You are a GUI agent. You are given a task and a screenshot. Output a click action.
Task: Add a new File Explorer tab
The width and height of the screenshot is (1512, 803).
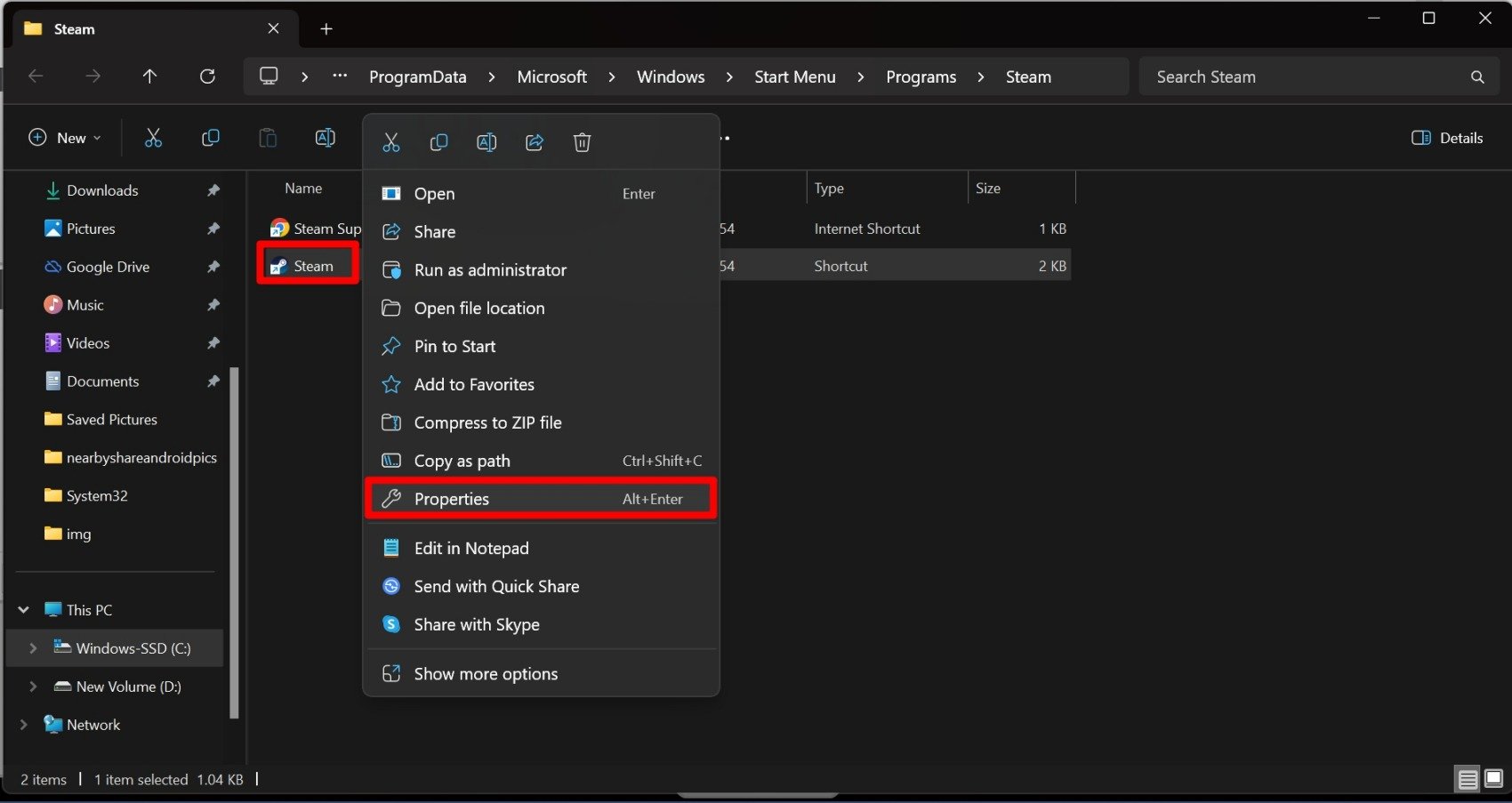click(326, 29)
